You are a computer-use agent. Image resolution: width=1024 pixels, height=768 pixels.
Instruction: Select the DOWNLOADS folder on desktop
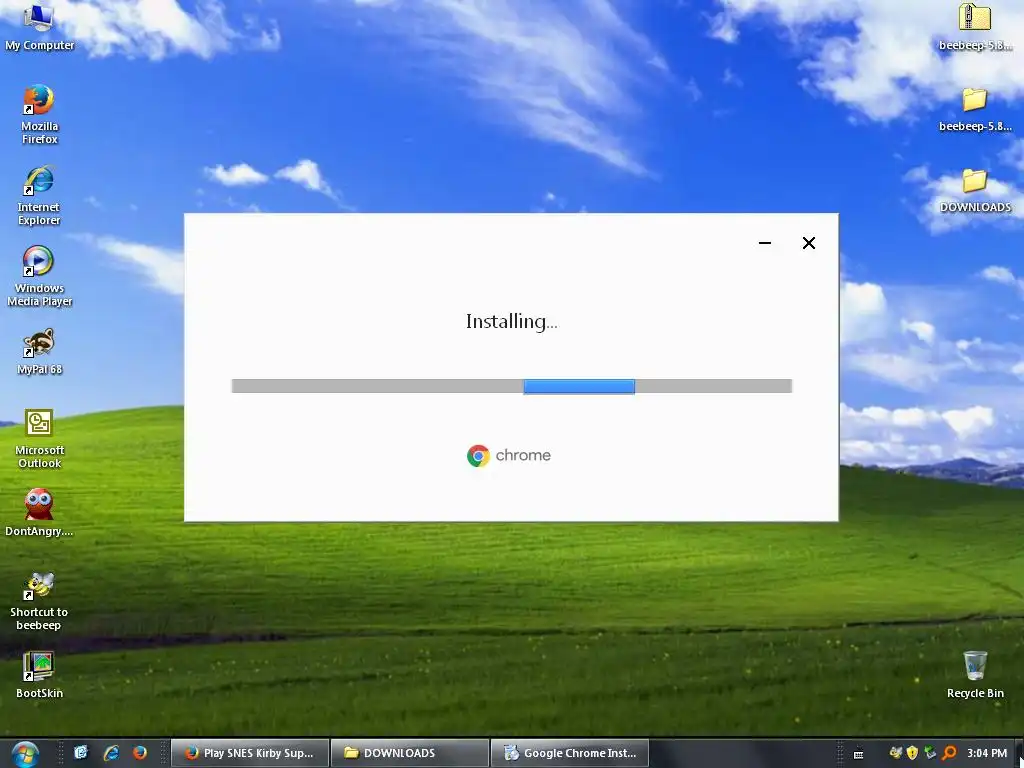point(975,189)
